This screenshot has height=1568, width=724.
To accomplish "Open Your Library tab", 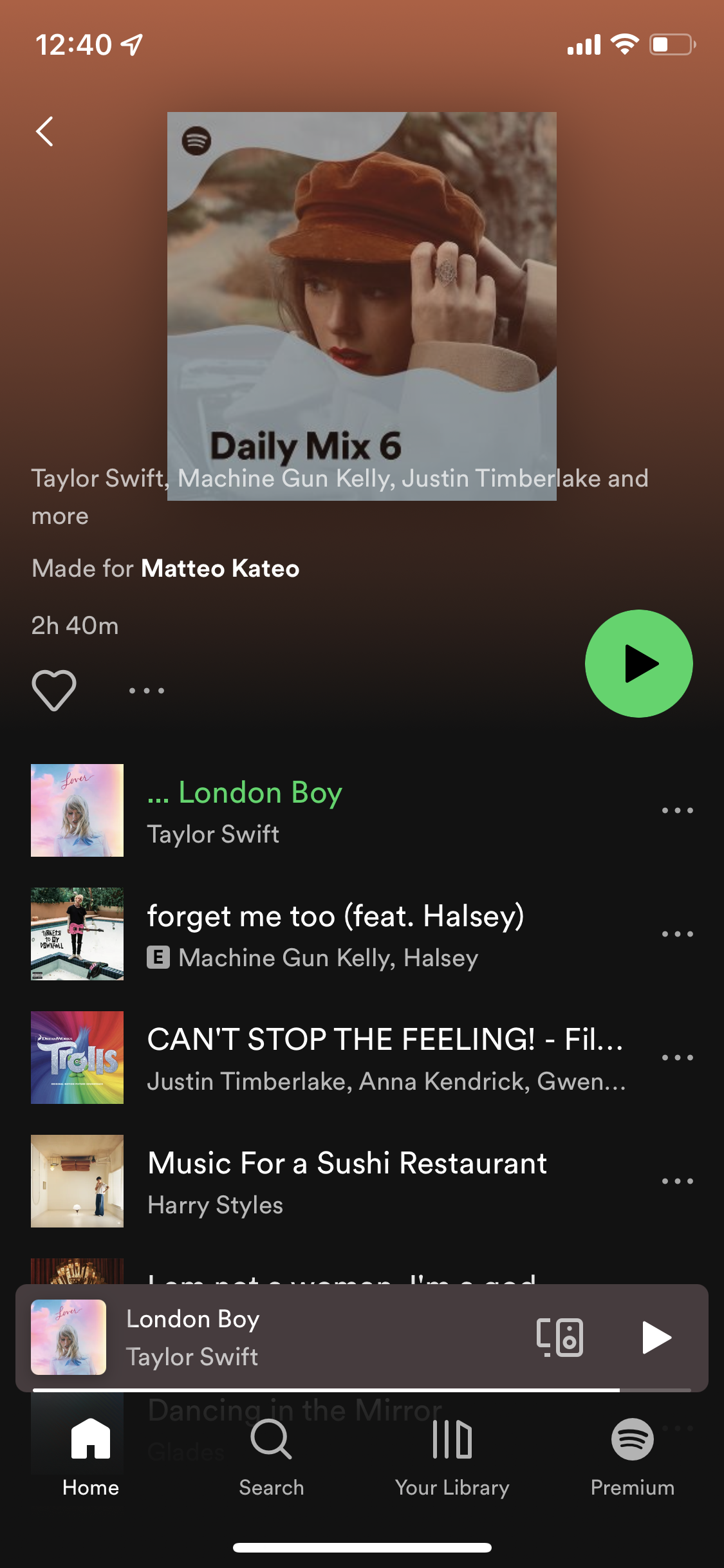I will (452, 1457).
